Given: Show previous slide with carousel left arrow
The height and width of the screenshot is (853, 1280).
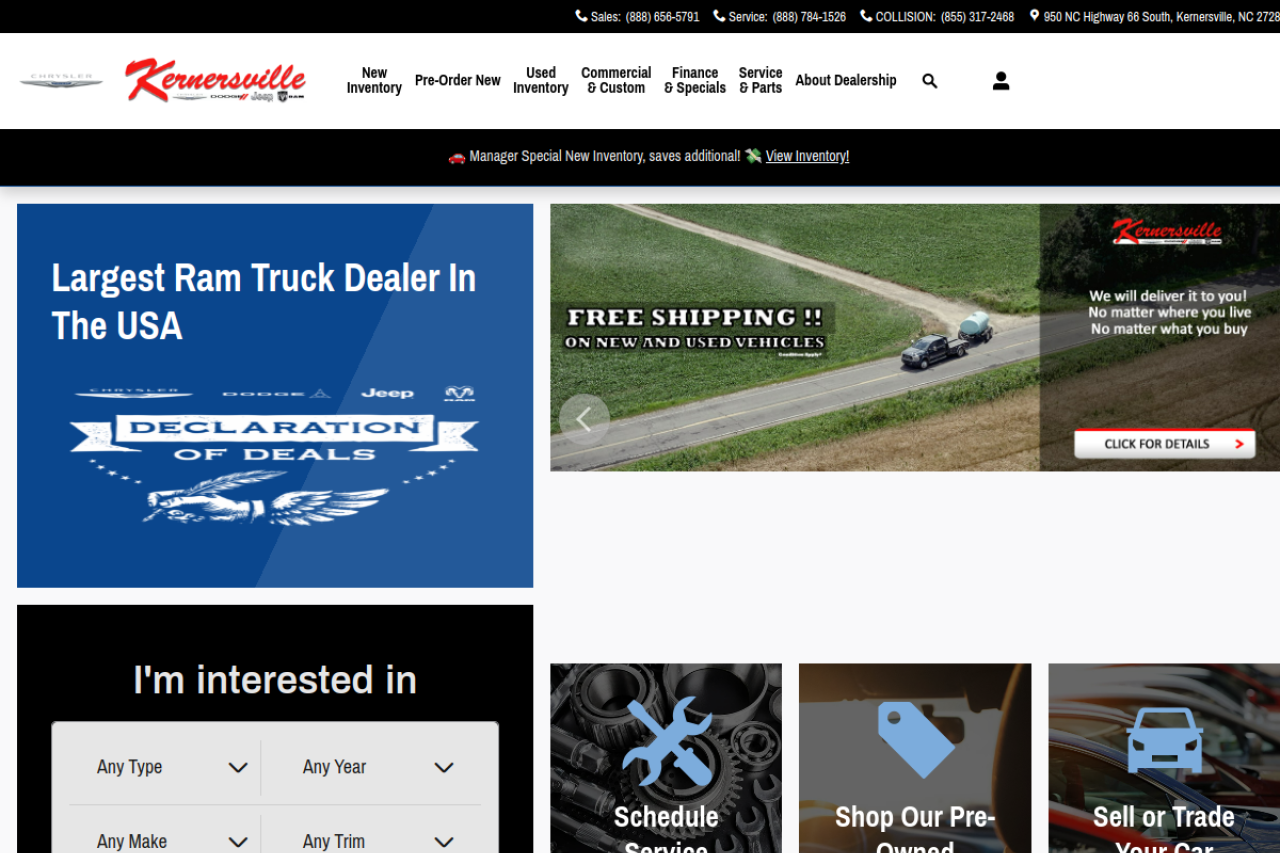Looking at the screenshot, I should tap(584, 420).
